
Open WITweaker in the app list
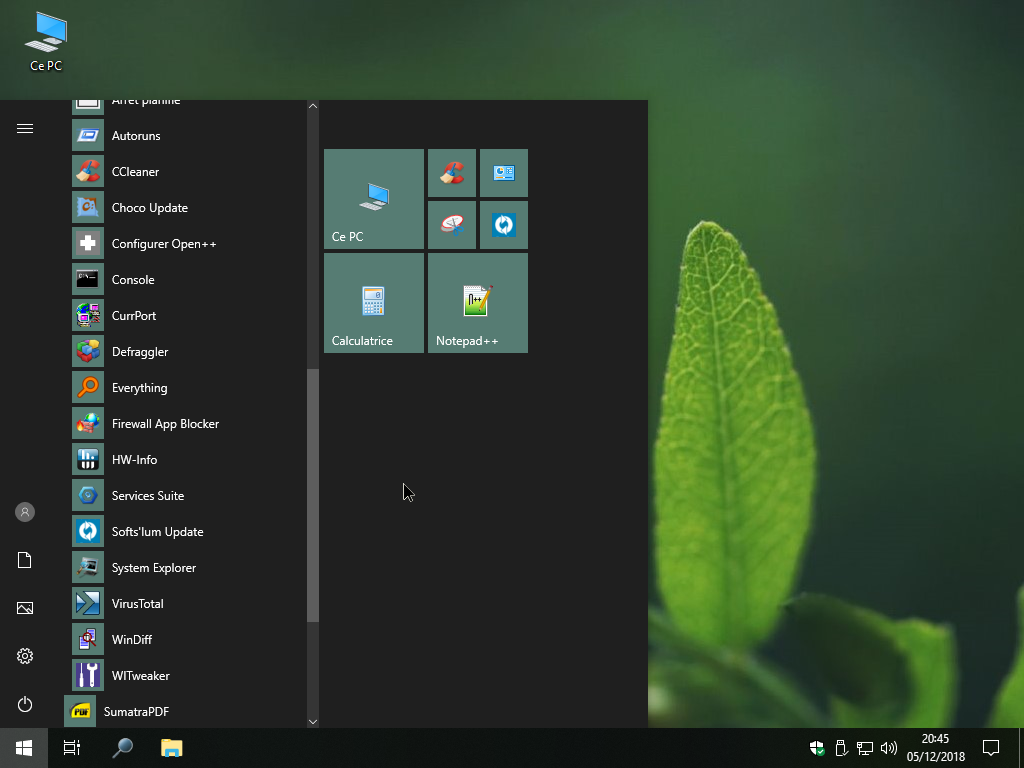[x=186, y=675]
